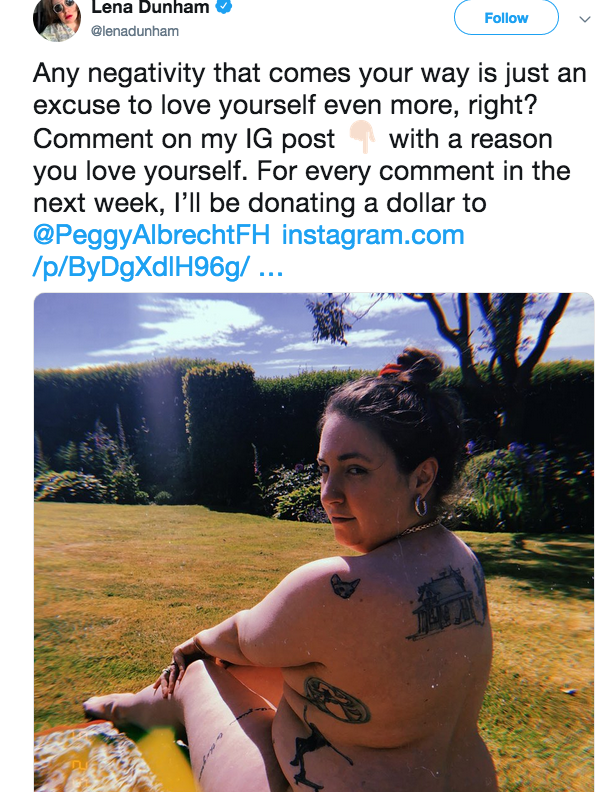Expand the tweet options chevron next to Follow
This screenshot has width=614, height=792.
(585, 19)
